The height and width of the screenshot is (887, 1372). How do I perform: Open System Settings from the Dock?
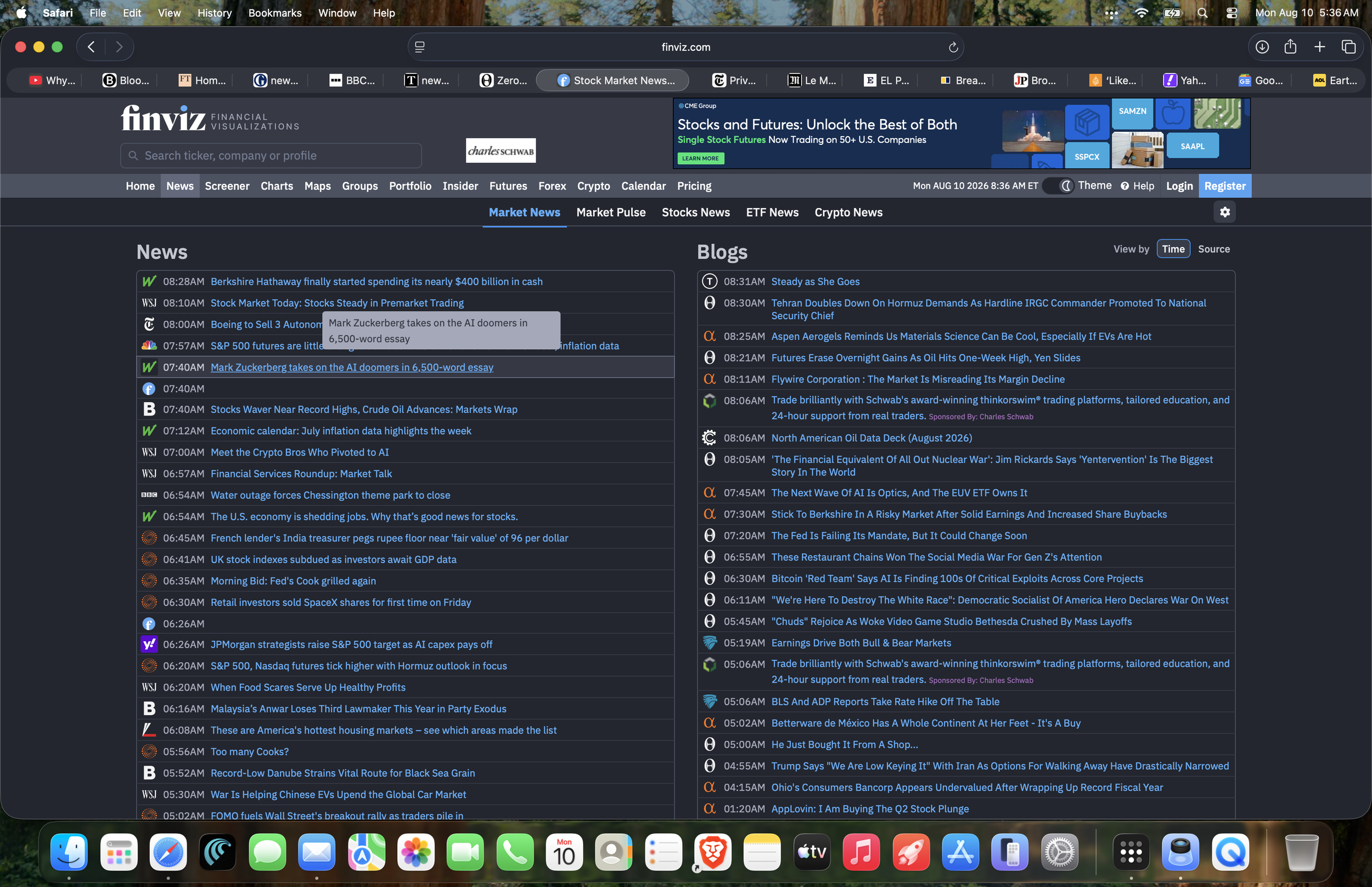(1059, 852)
